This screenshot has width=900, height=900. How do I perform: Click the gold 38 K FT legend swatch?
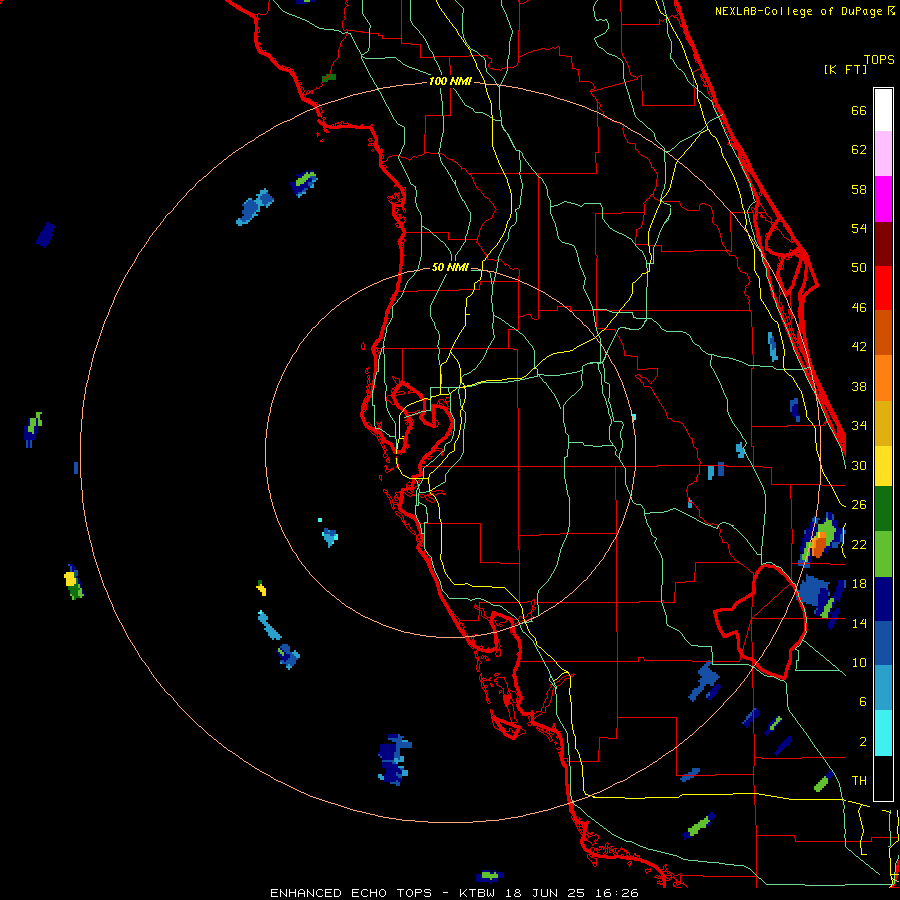point(883,422)
